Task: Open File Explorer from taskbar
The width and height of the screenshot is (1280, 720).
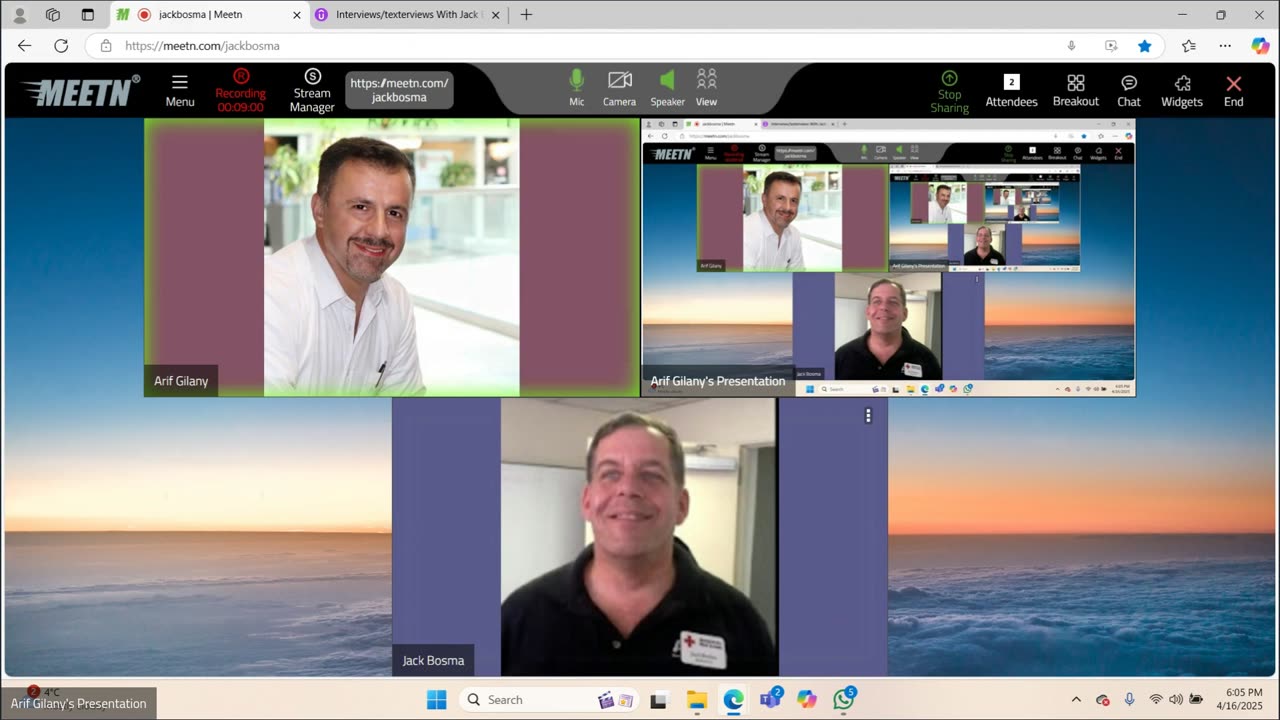Action: [697, 700]
